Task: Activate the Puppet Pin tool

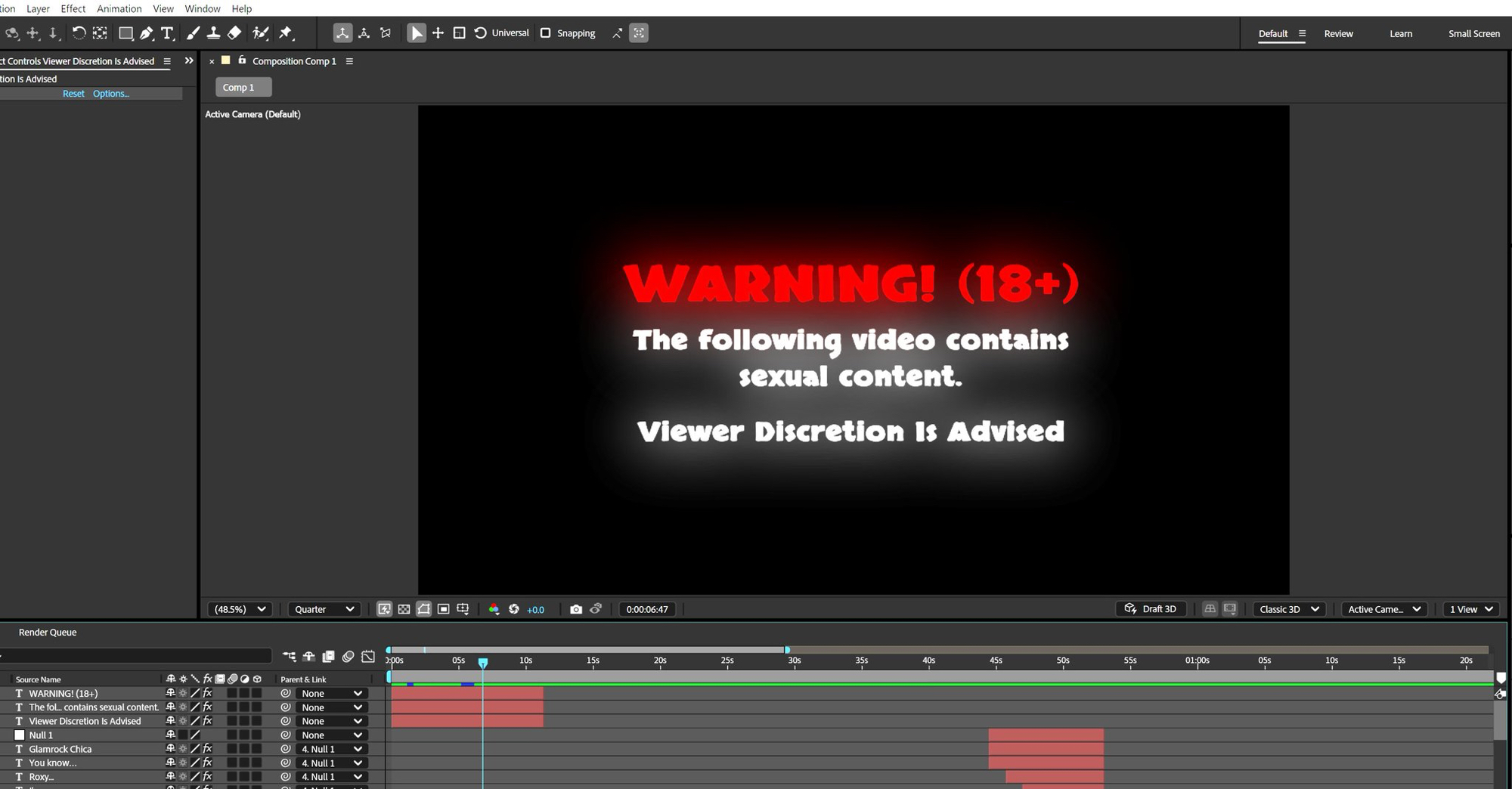Action: 286,33
